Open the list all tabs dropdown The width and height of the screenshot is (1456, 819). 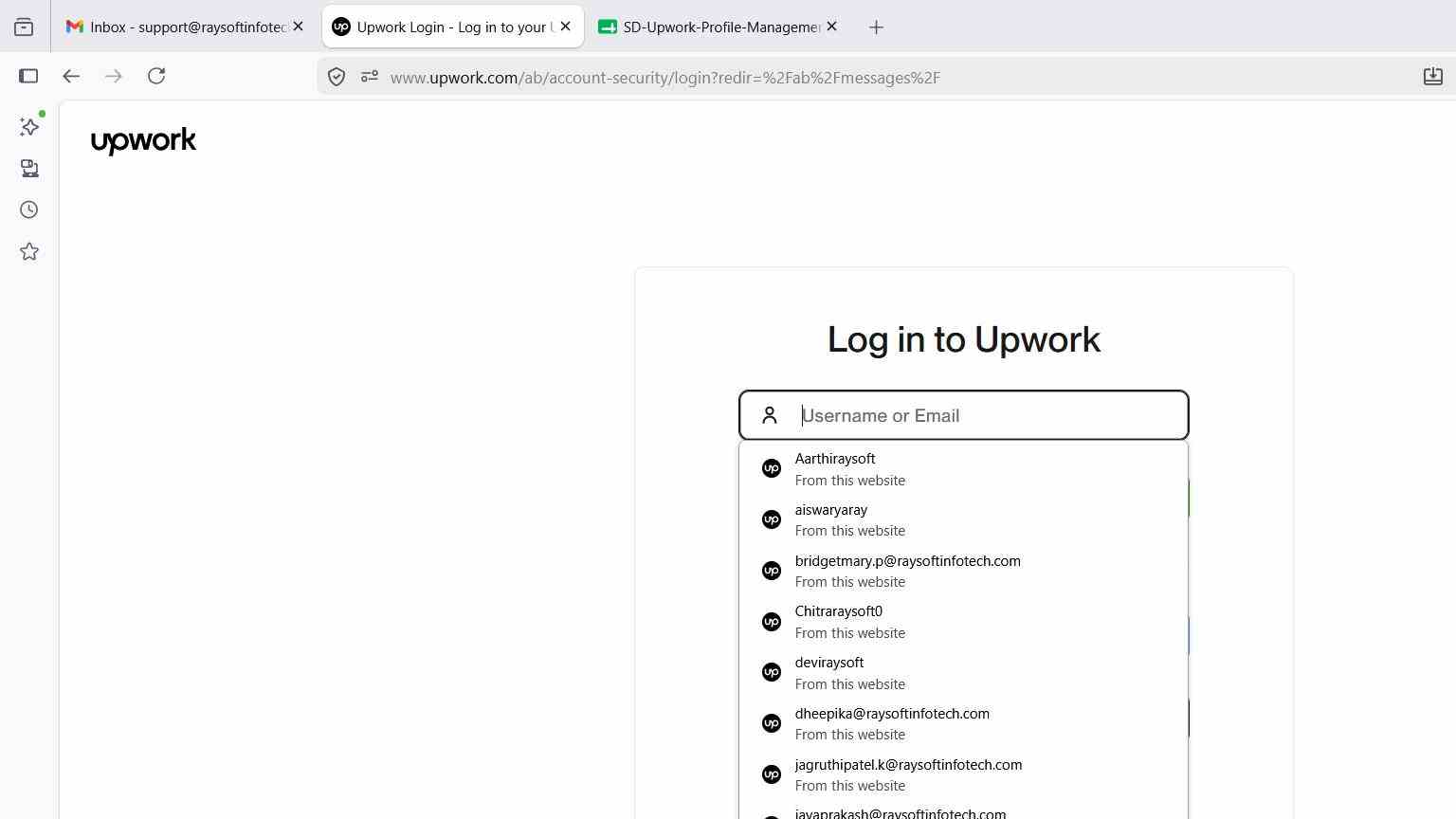[24, 27]
